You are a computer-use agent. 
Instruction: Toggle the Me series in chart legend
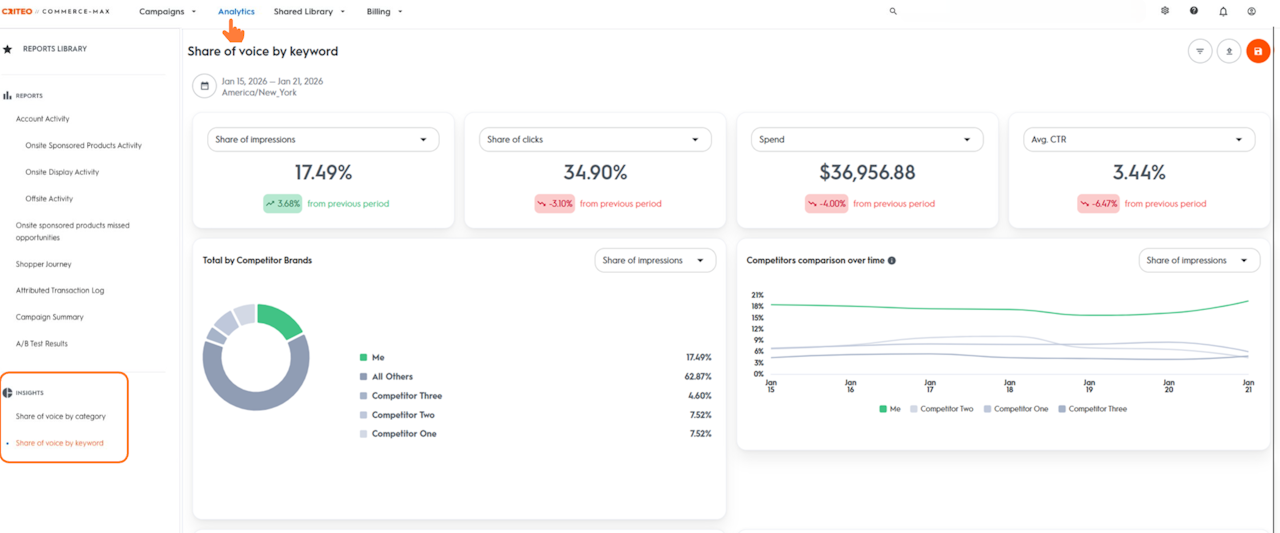(889, 409)
